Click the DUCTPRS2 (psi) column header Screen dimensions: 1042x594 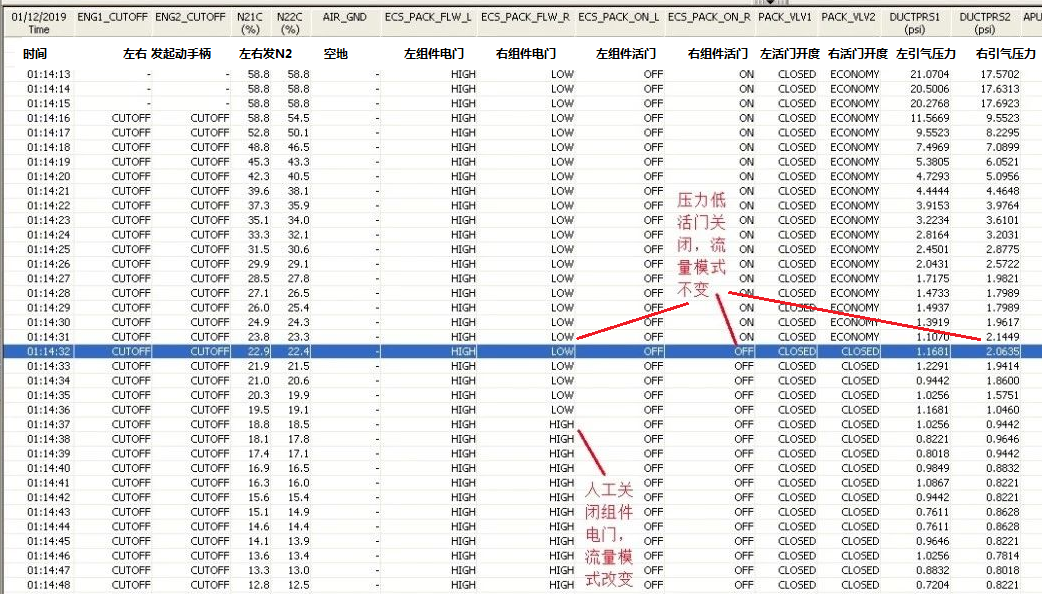(x=986, y=23)
